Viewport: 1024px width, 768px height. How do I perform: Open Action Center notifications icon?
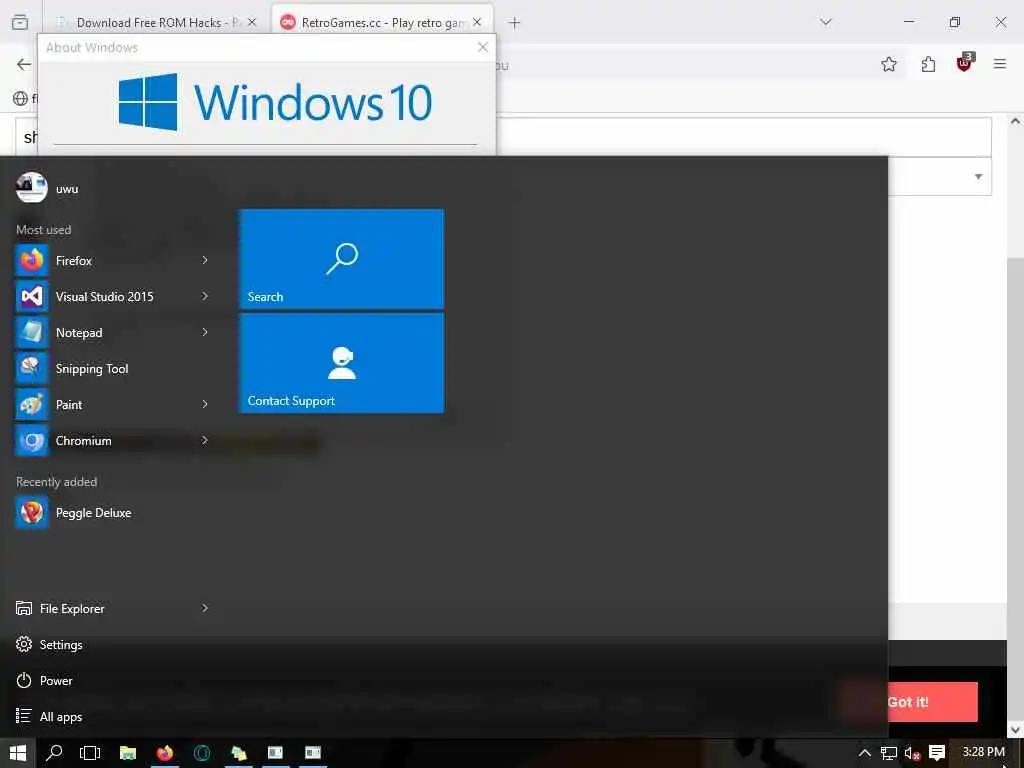tap(937, 753)
